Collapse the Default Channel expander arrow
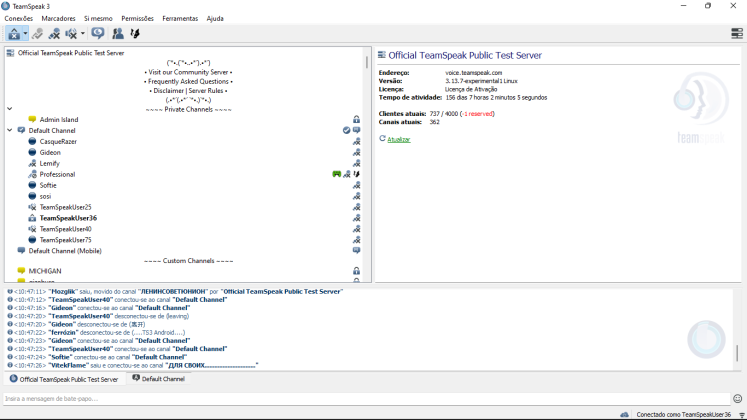 click(10, 130)
